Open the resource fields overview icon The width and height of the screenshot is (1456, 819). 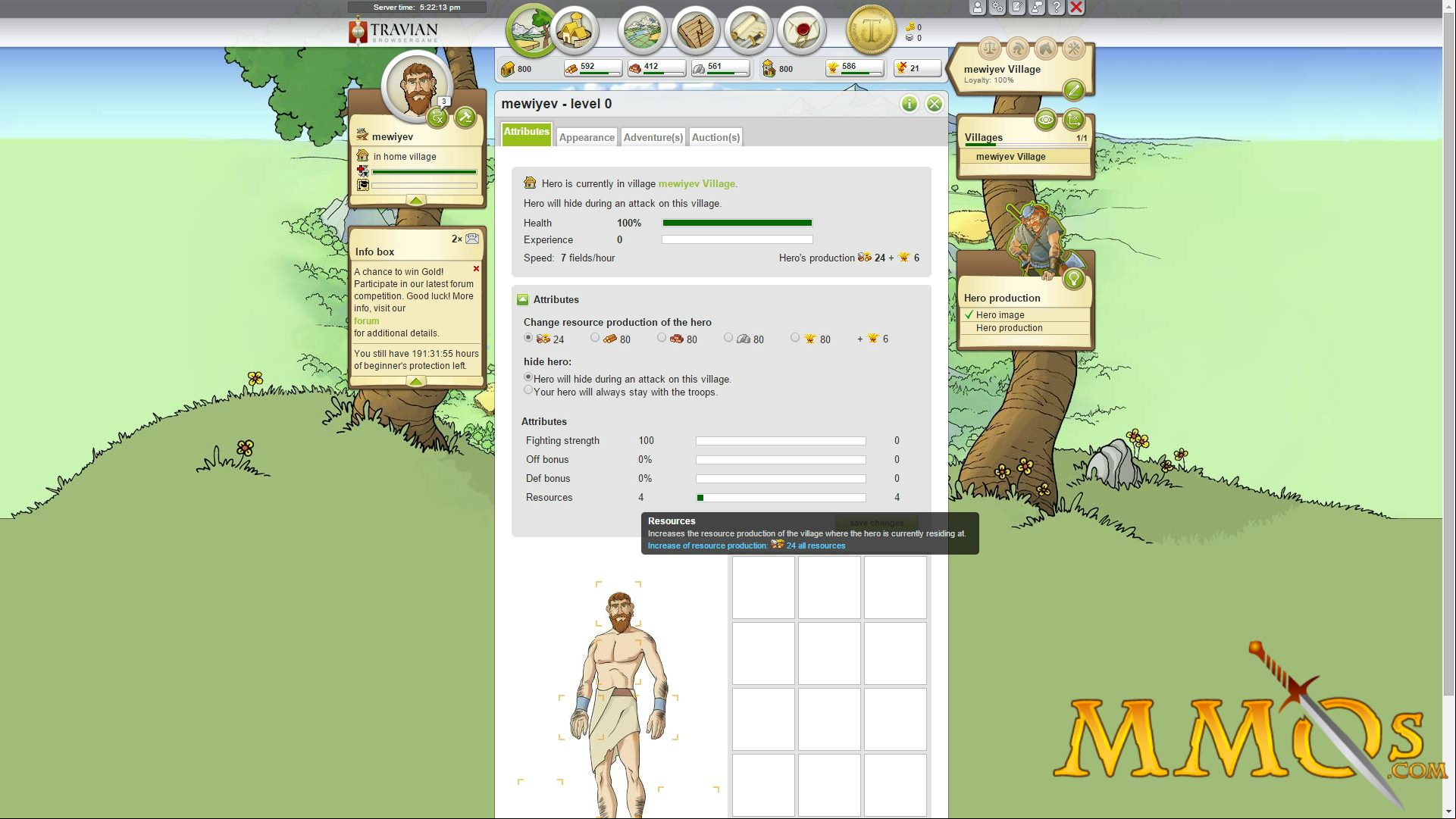click(531, 31)
